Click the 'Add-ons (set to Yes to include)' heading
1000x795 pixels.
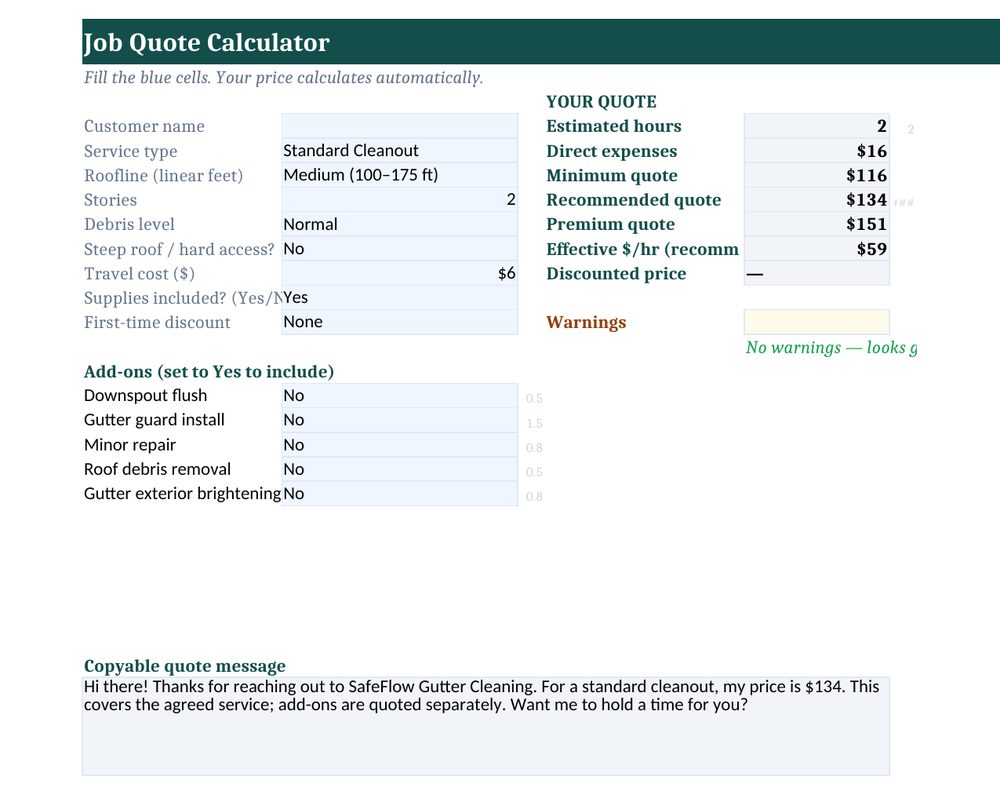[x=209, y=372]
